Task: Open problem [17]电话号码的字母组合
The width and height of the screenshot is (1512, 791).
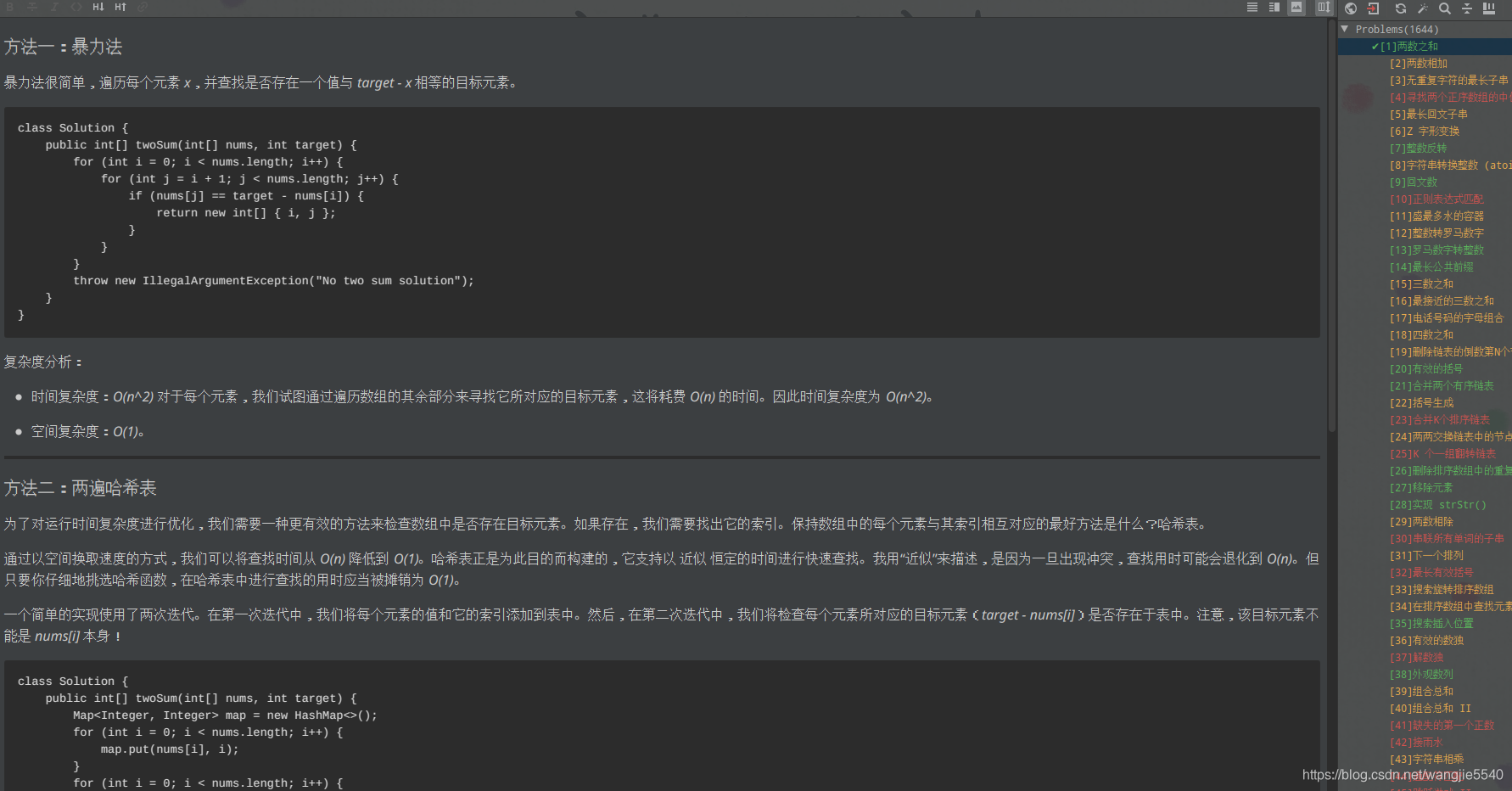Action: 1447,318
